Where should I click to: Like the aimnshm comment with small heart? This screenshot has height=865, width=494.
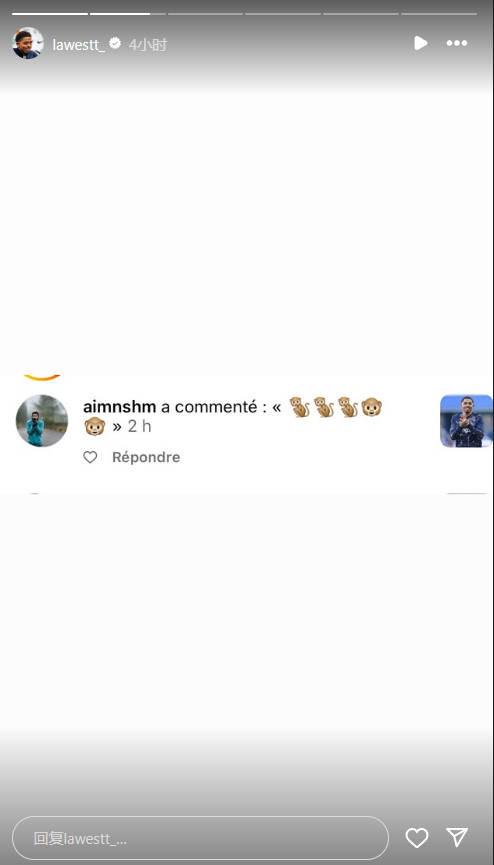(x=90, y=457)
